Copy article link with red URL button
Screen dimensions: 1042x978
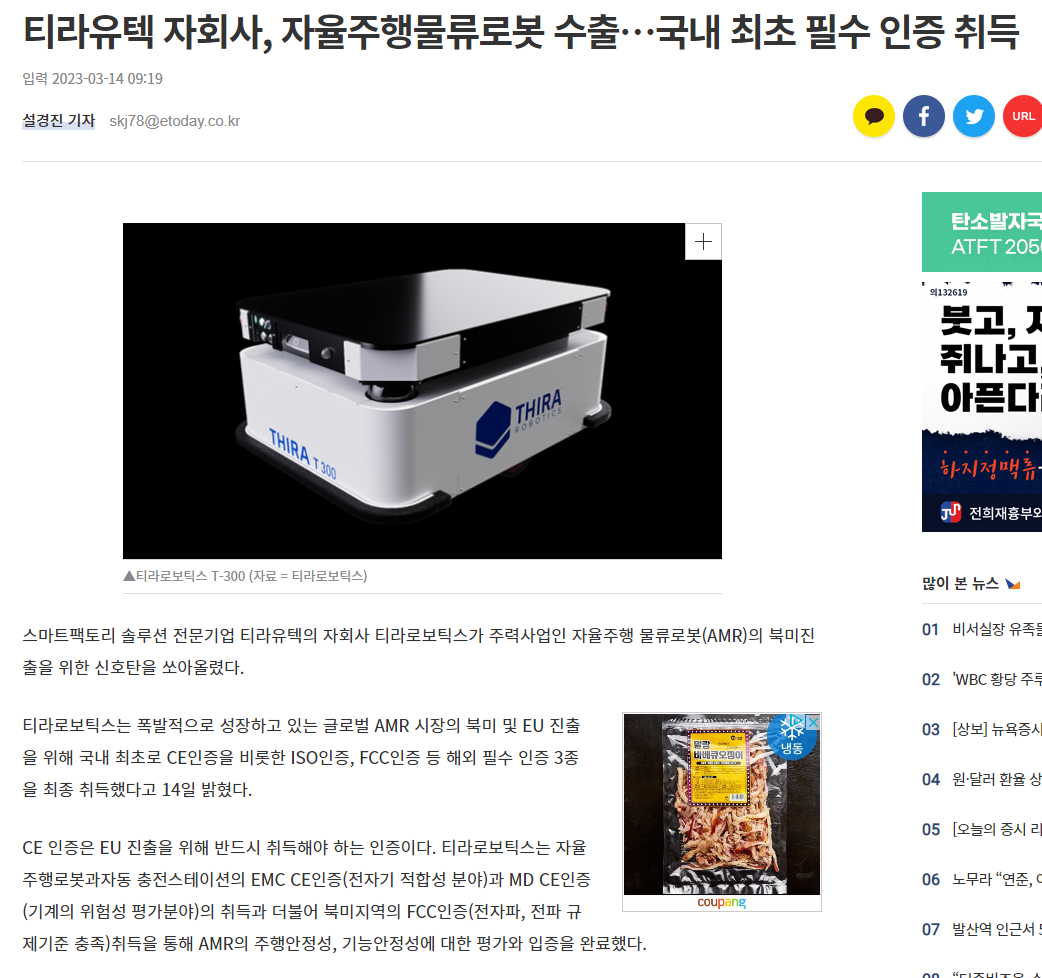[x=1022, y=116]
